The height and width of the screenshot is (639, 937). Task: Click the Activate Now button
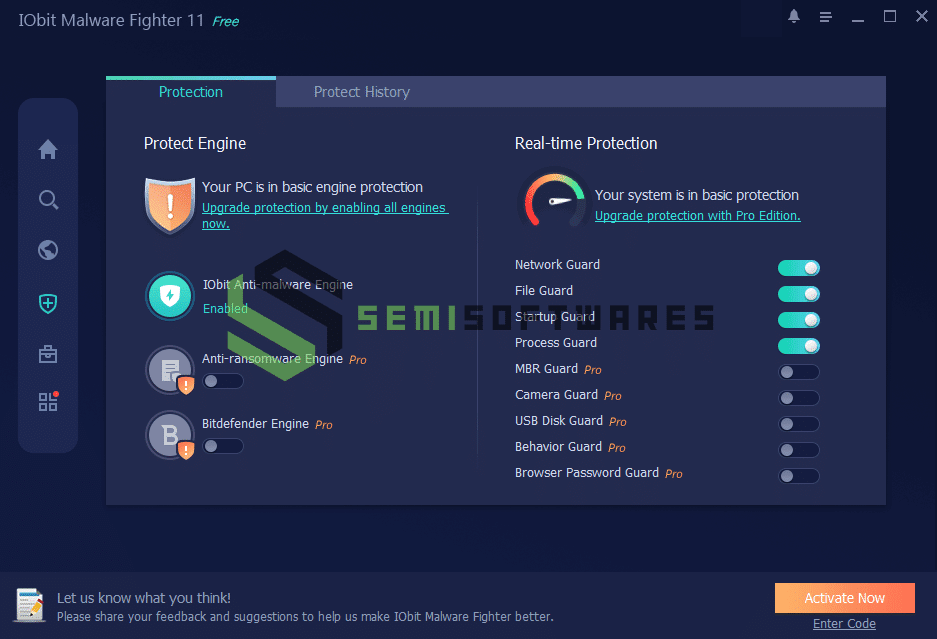click(x=844, y=598)
